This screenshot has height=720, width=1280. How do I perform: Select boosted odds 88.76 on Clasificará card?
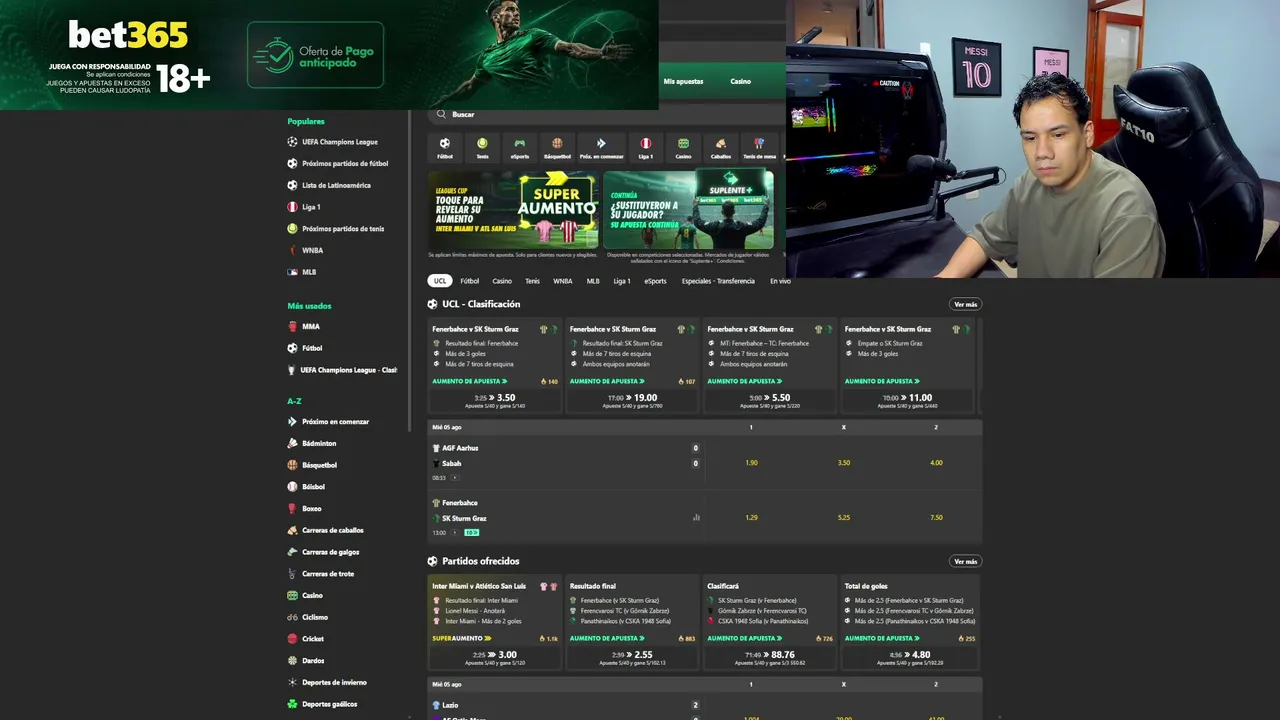tap(770, 657)
